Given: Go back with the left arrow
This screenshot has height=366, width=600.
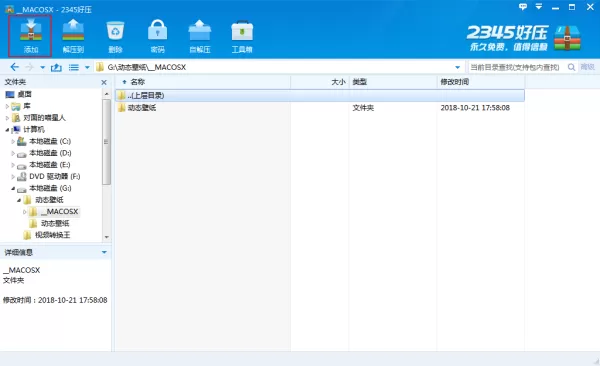Looking at the screenshot, I should tap(15, 67).
